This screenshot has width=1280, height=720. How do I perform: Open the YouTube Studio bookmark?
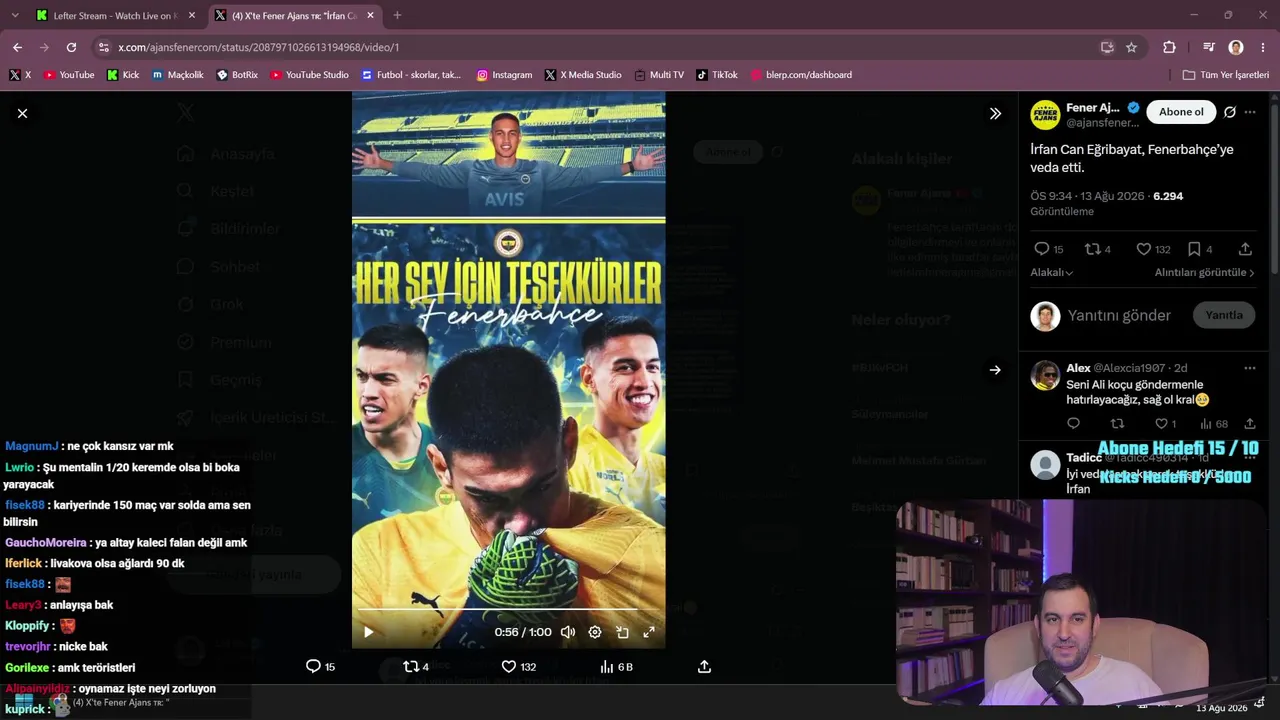(x=309, y=75)
